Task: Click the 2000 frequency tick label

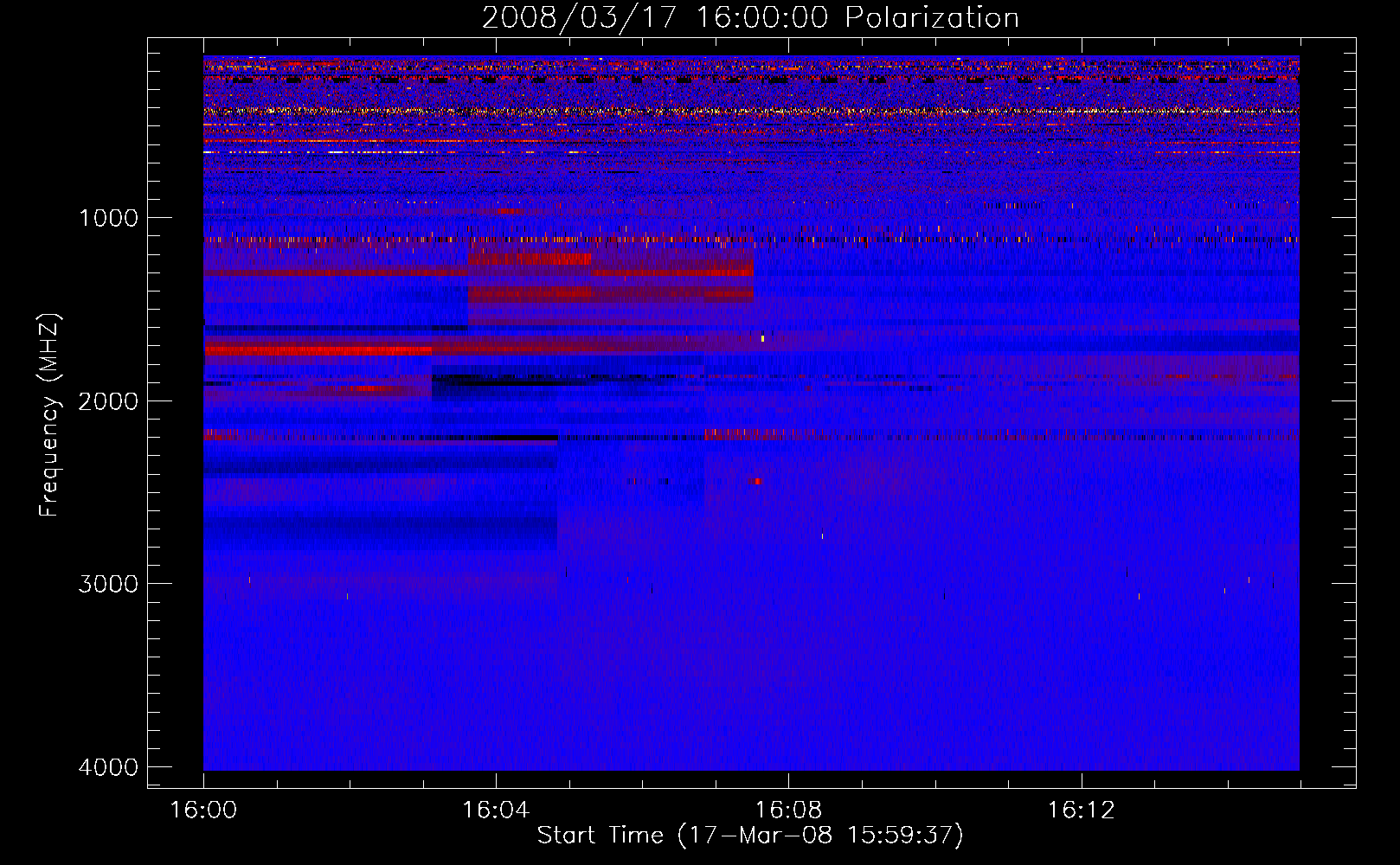Action: (x=108, y=401)
